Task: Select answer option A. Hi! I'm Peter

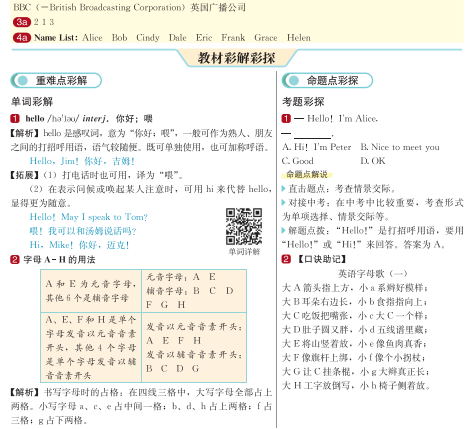Action: [x=316, y=147]
